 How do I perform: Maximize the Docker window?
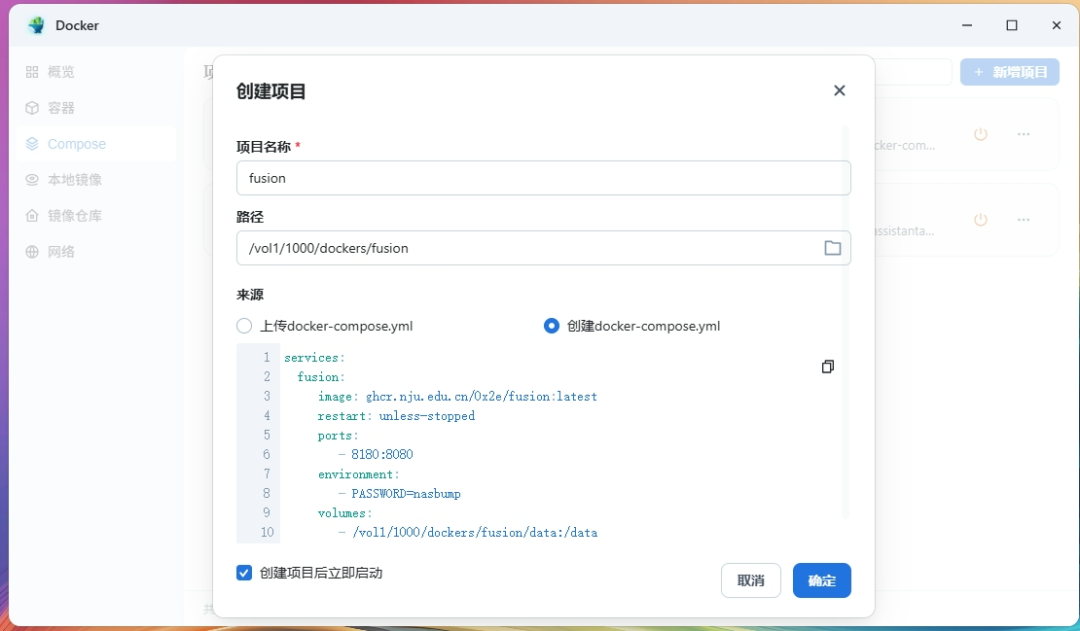(1012, 25)
